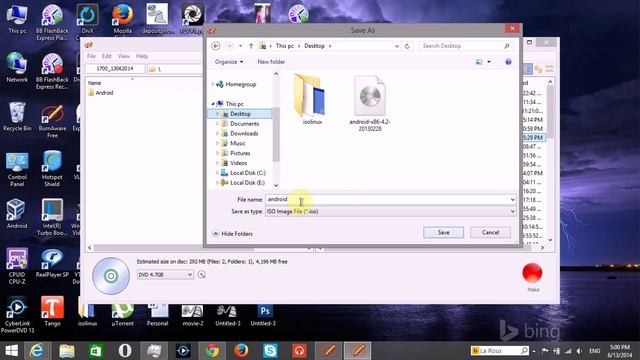Click the New folder button
The image size is (640, 360).
[x=271, y=62]
